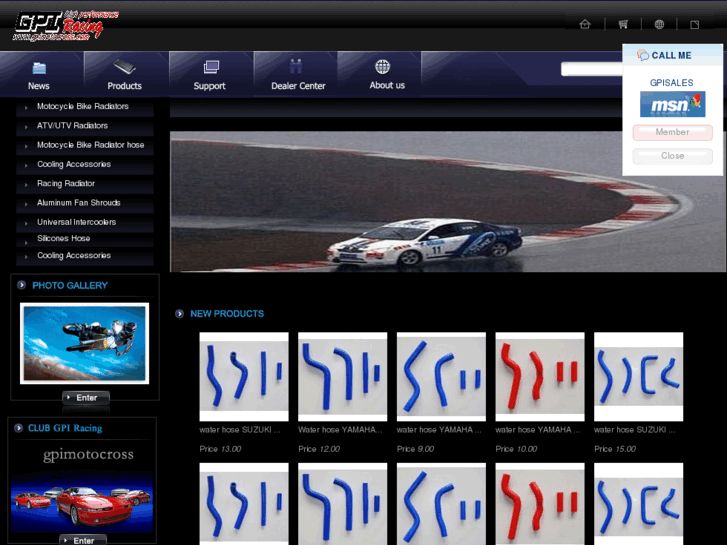Click the race car banner image

pyautogui.click(x=448, y=202)
